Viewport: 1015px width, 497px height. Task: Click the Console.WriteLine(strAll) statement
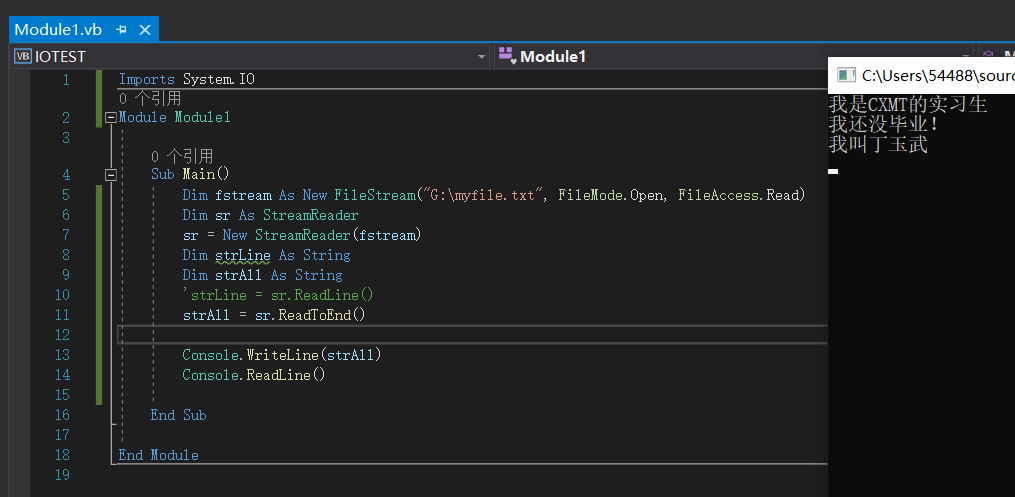(x=282, y=355)
